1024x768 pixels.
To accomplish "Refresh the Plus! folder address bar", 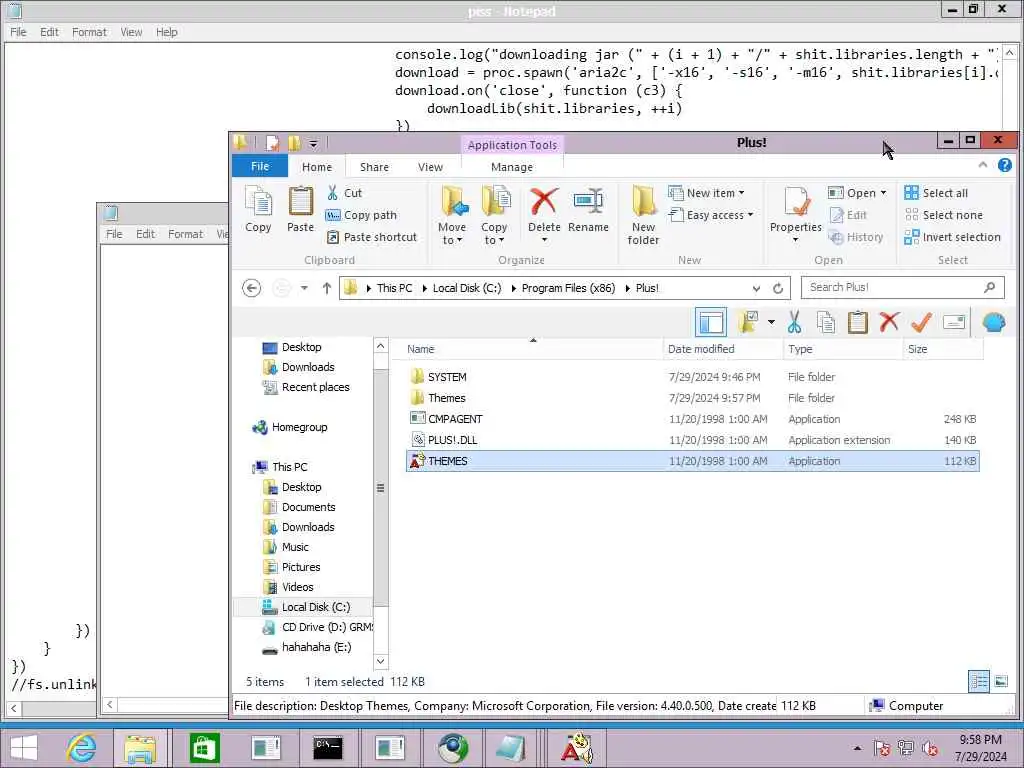I will pyautogui.click(x=778, y=288).
